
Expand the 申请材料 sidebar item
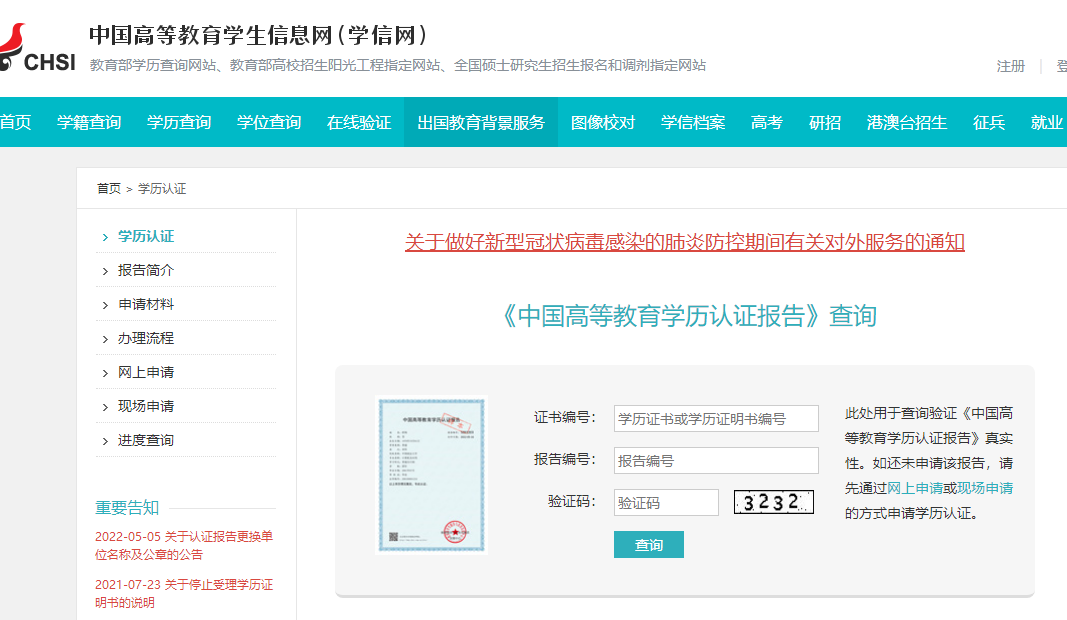pos(146,304)
